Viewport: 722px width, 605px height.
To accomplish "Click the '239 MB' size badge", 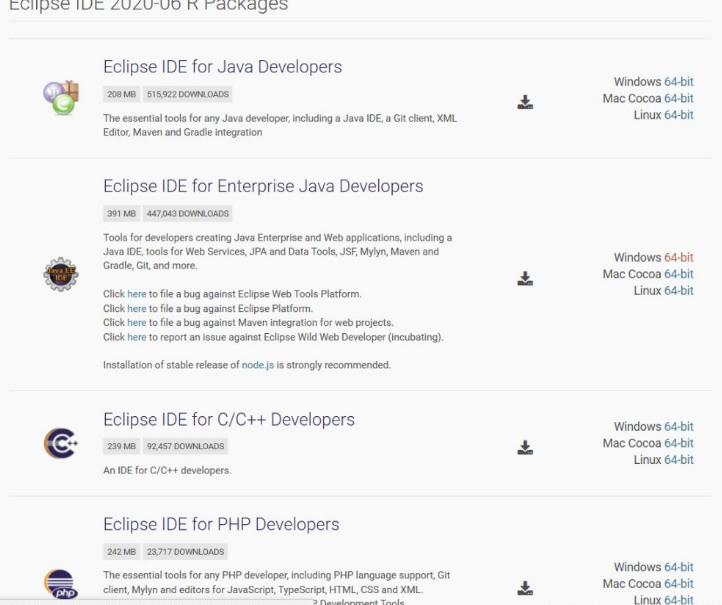I will pos(122,446).
